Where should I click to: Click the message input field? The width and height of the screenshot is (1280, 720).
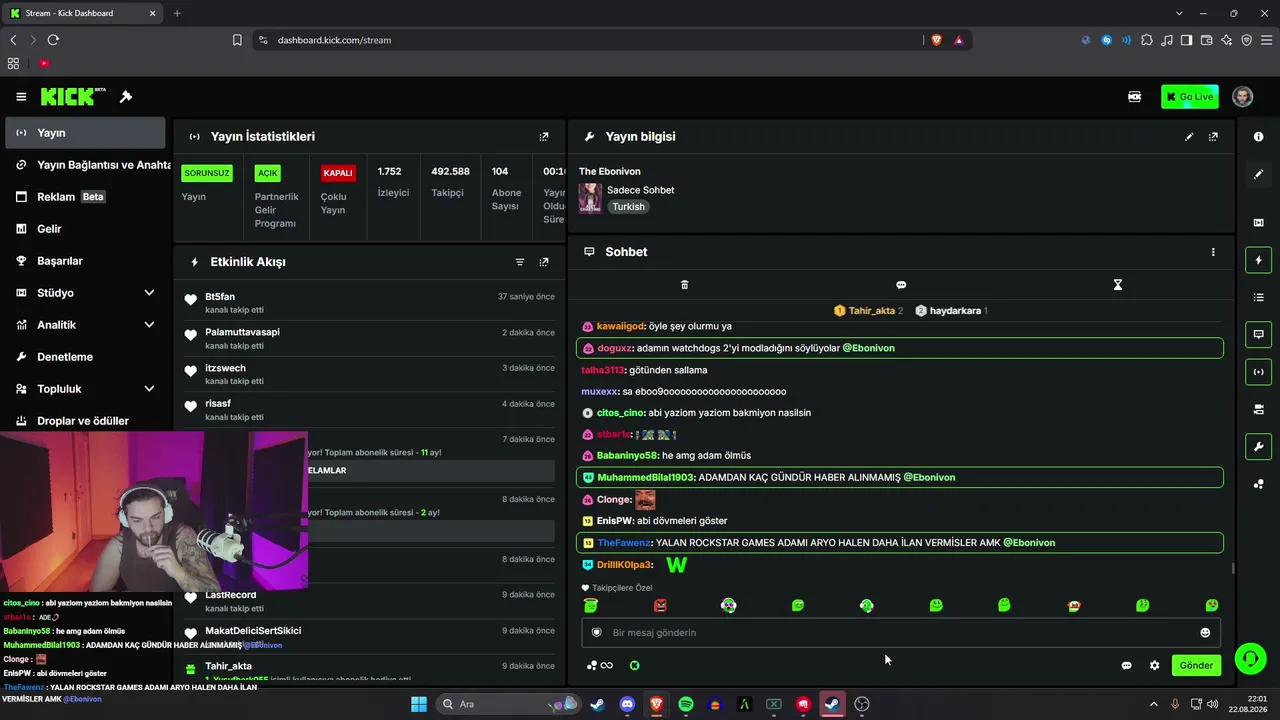coord(901,633)
